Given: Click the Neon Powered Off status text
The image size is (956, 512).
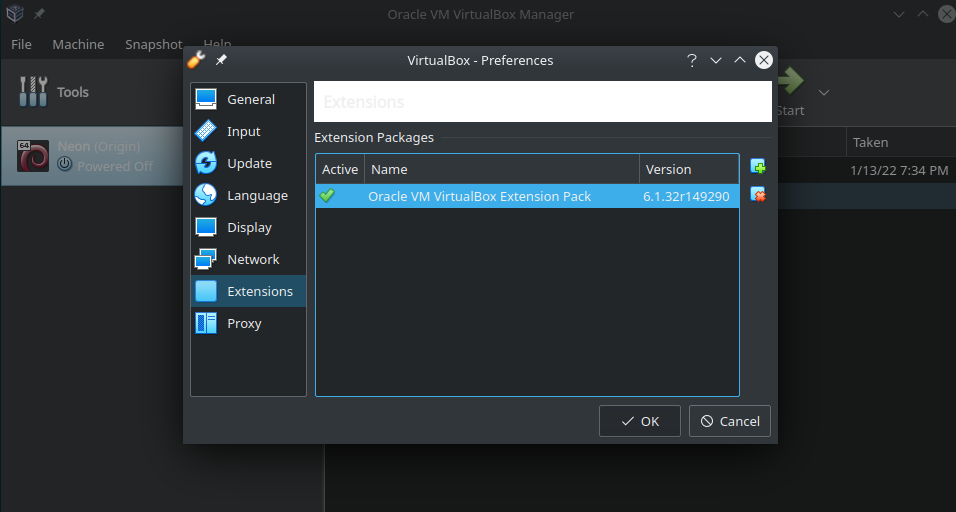Looking at the screenshot, I should tap(115, 166).
